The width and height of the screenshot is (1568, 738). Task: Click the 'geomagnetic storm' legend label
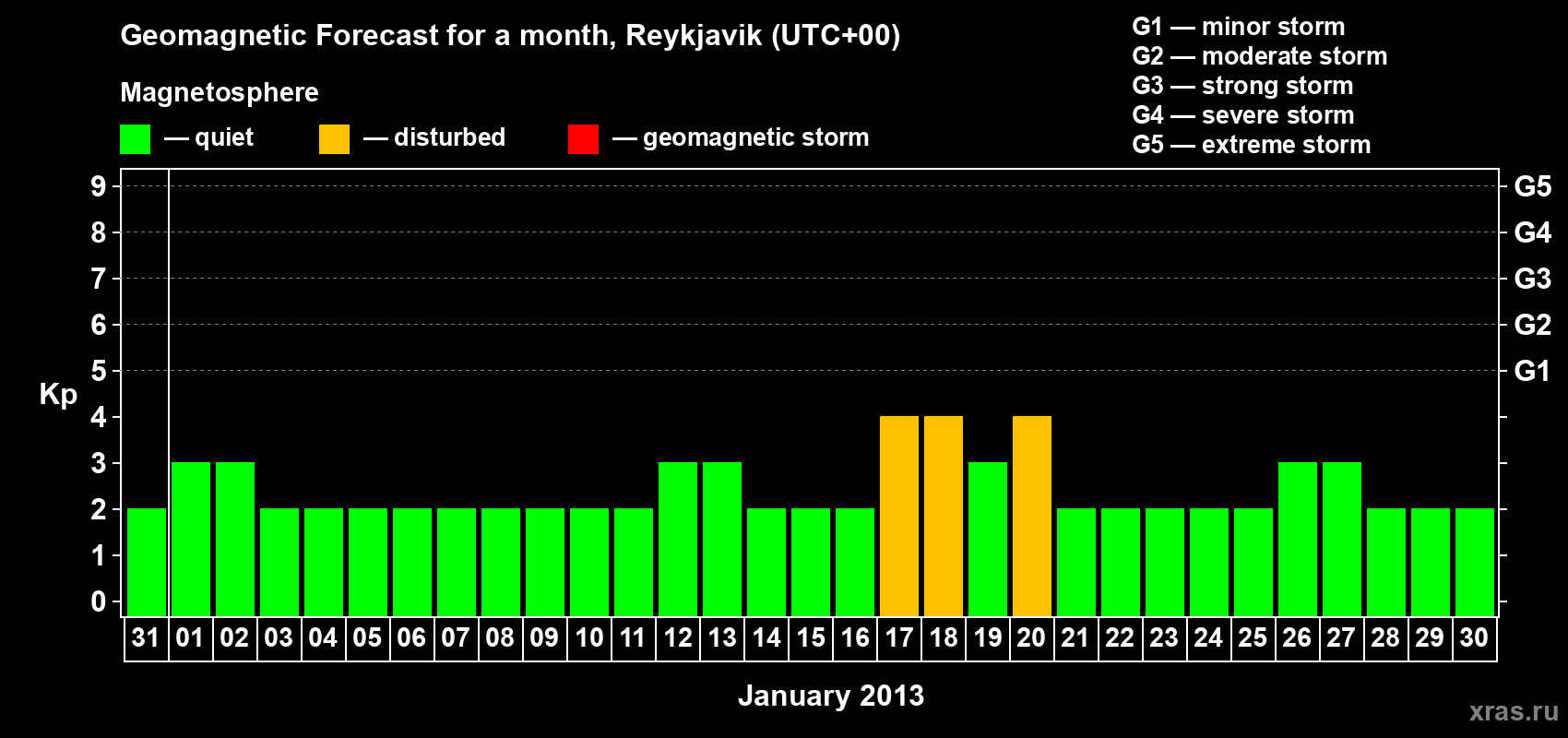[x=755, y=137]
